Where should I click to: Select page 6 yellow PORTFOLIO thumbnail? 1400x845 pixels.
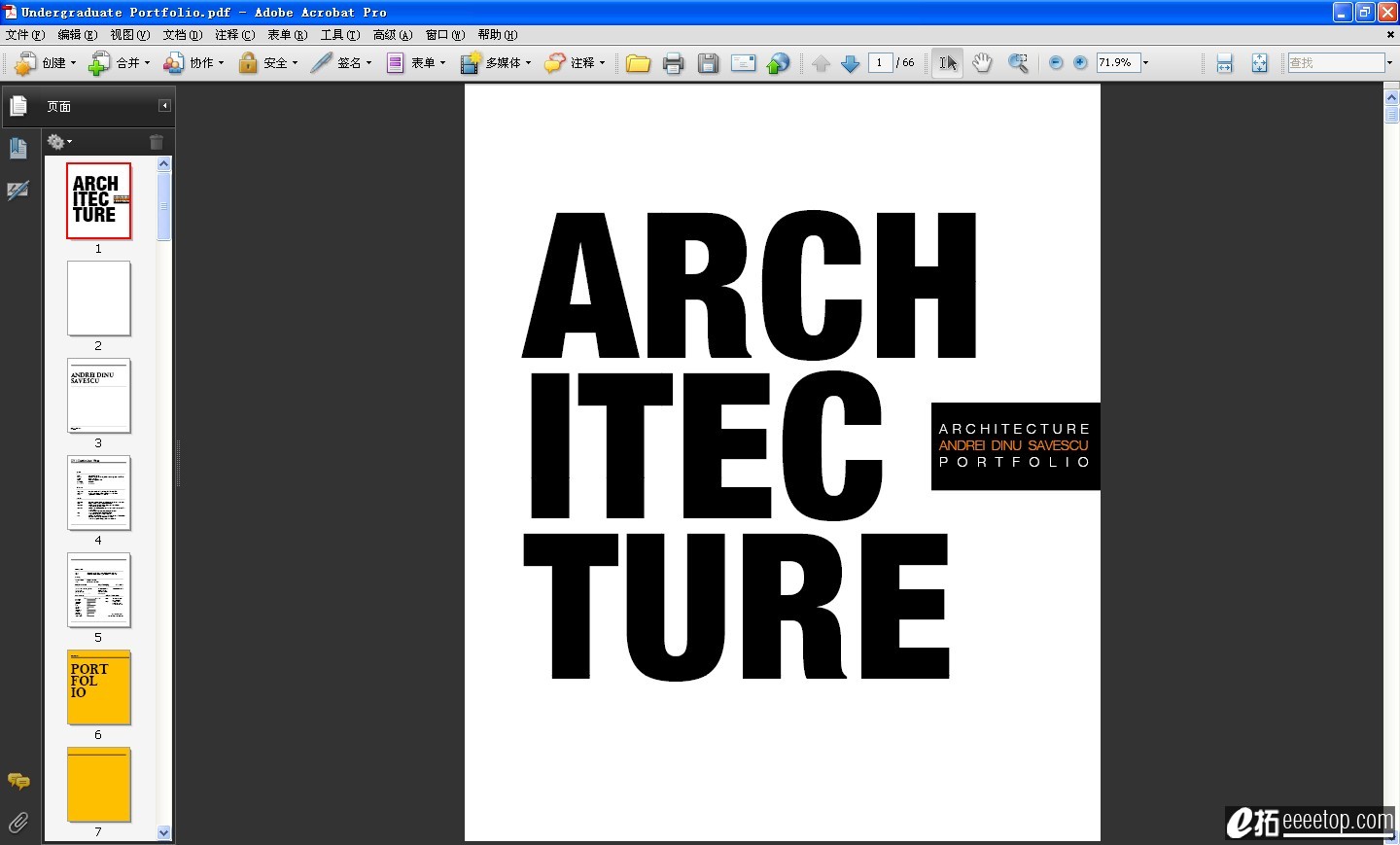(99, 687)
